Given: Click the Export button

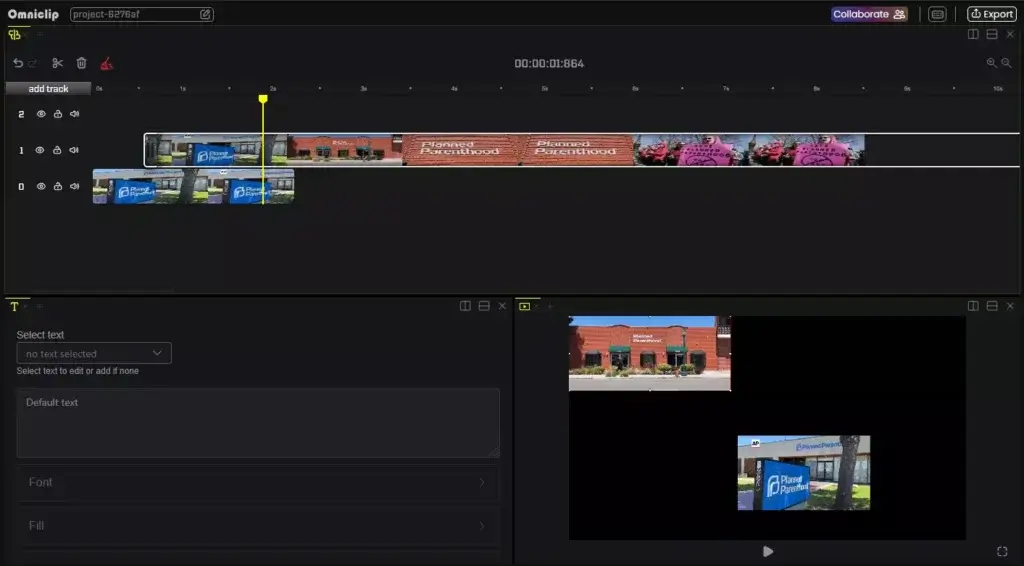Looking at the screenshot, I should click(x=991, y=14).
